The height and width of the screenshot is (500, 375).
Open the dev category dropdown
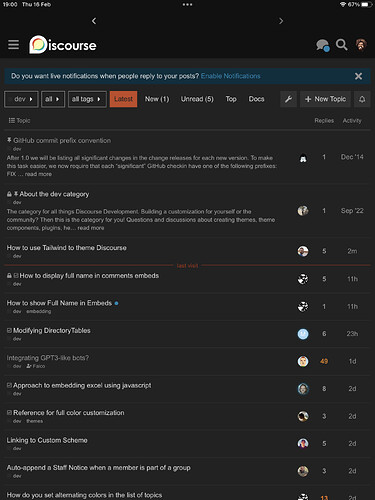coord(21,99)
